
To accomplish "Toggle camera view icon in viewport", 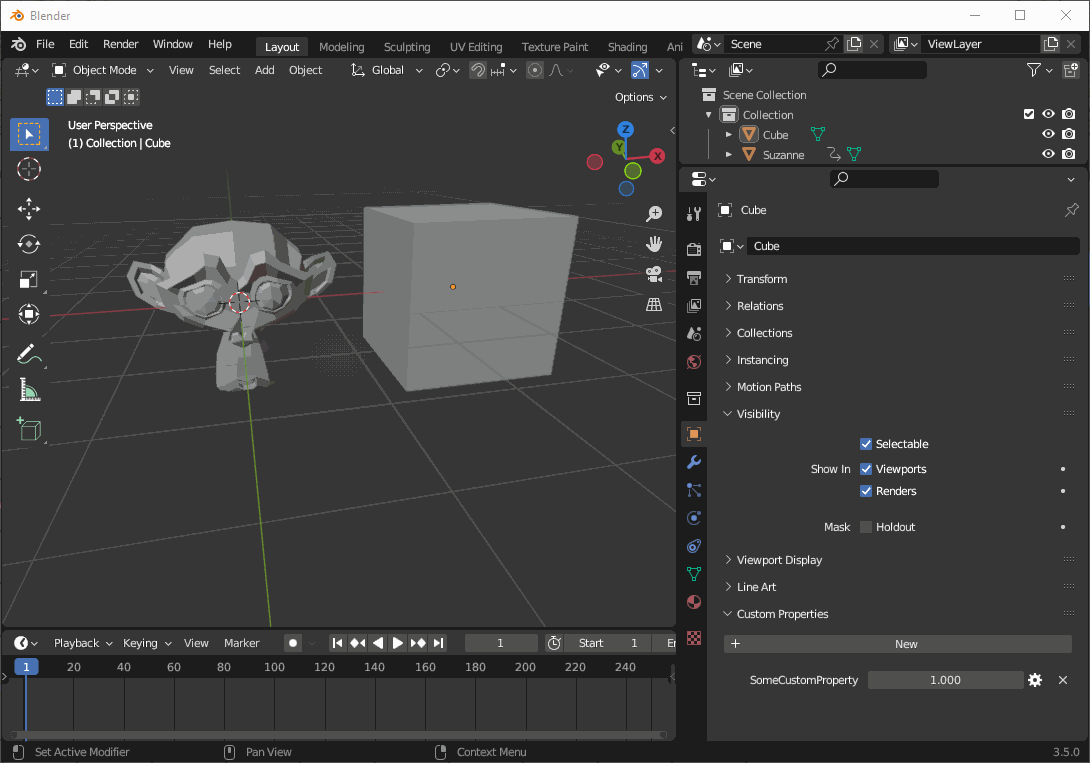I will click(654, 274).
